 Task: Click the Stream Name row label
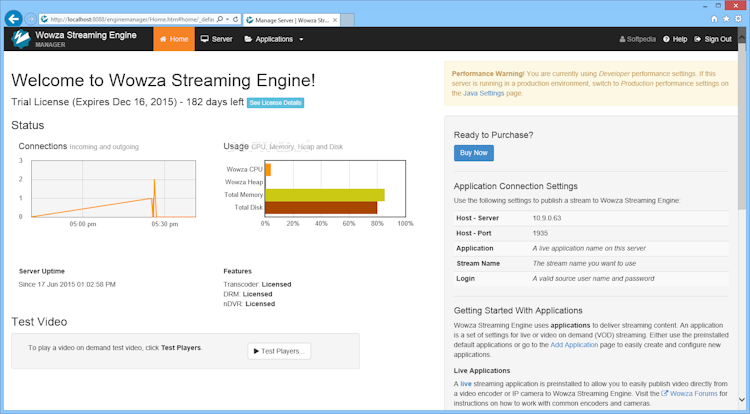478,263
